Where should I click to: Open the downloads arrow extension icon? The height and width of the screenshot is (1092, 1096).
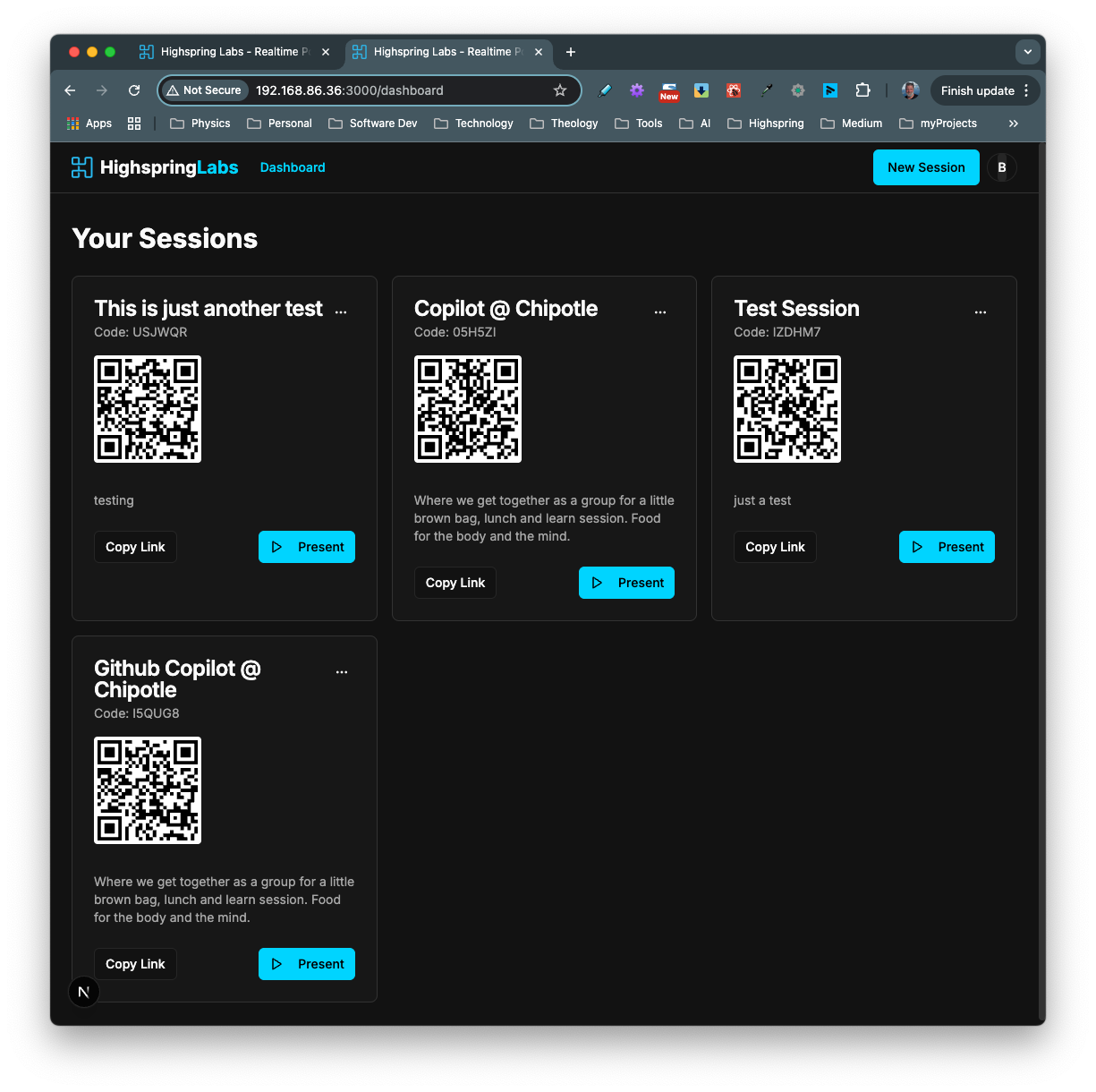(x=701, y=90)
